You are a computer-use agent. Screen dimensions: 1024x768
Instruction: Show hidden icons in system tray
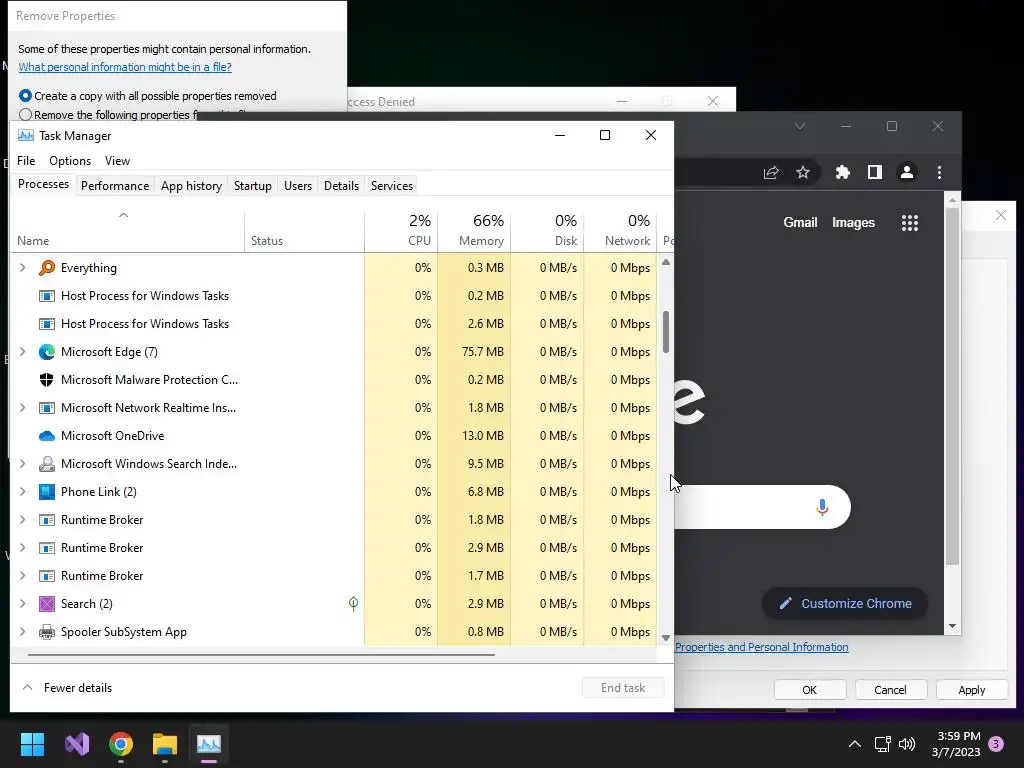pyautogui.click(x=854, y=744)
